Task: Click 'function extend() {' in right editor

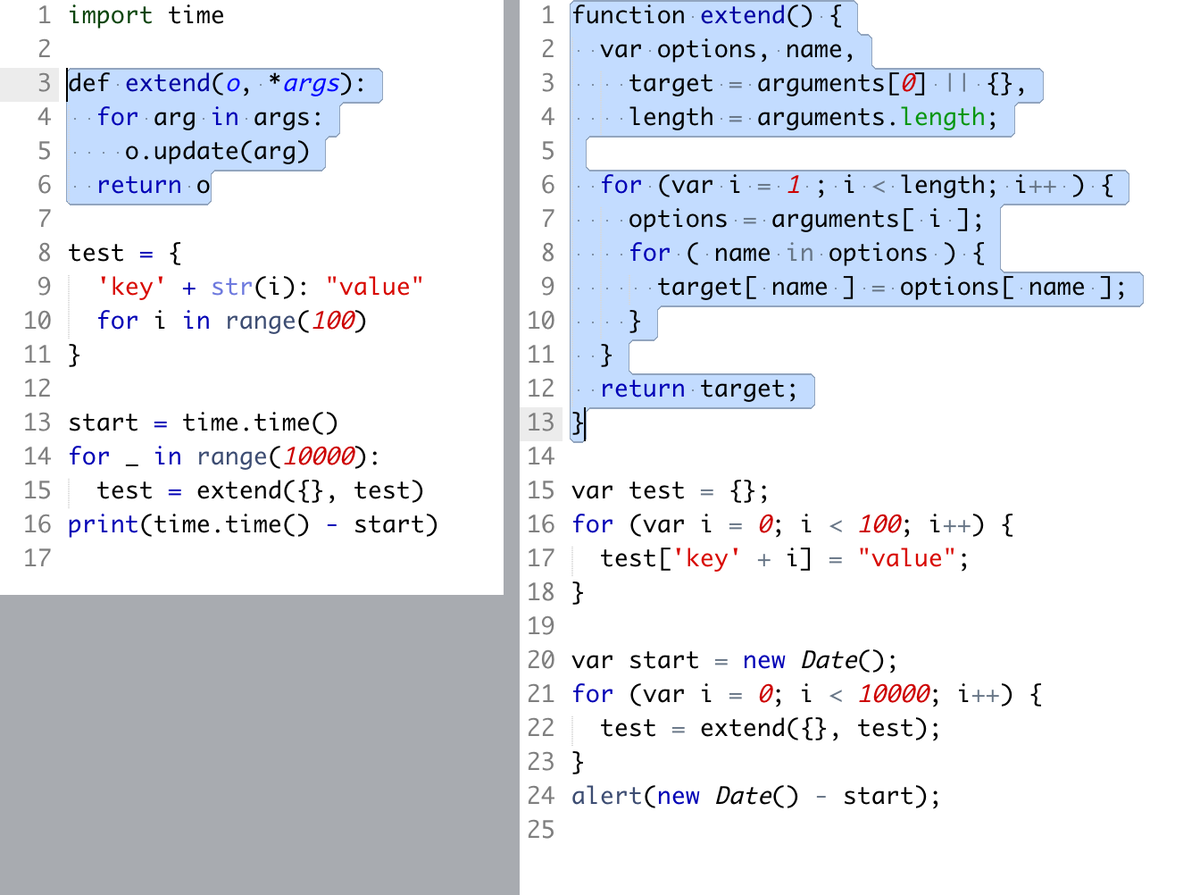Action: click(x=707, y=15)
